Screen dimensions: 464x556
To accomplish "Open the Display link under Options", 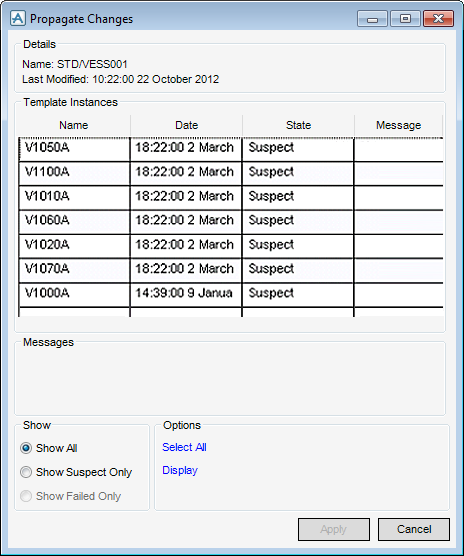I will point(180,470).
